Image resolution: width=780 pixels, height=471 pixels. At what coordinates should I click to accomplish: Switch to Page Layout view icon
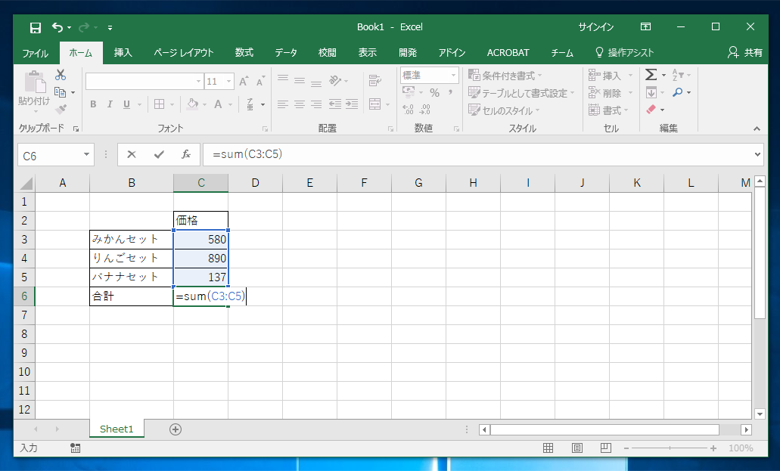click(577, 448)
